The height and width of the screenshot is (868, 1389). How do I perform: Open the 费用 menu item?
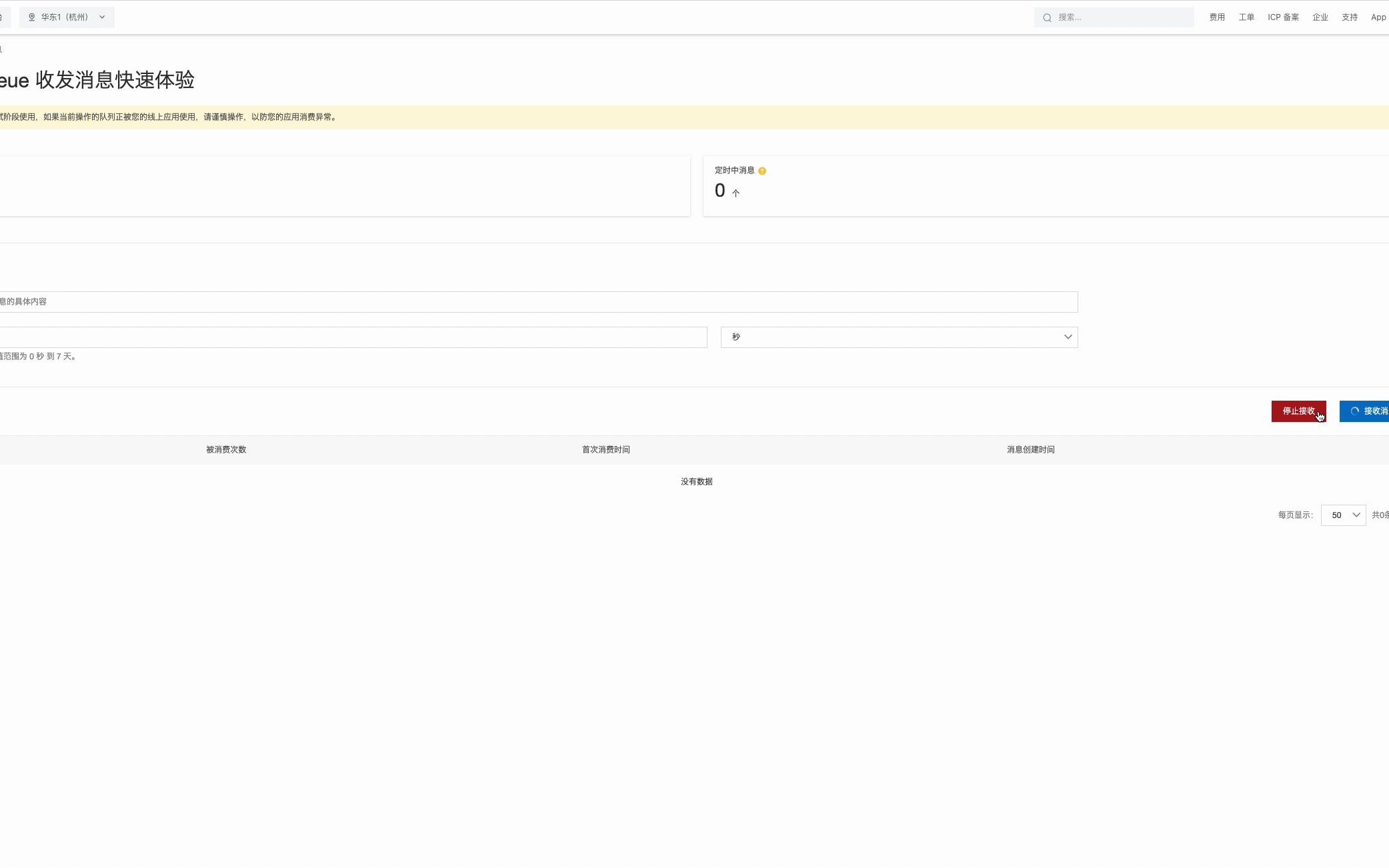[1216, 17]
